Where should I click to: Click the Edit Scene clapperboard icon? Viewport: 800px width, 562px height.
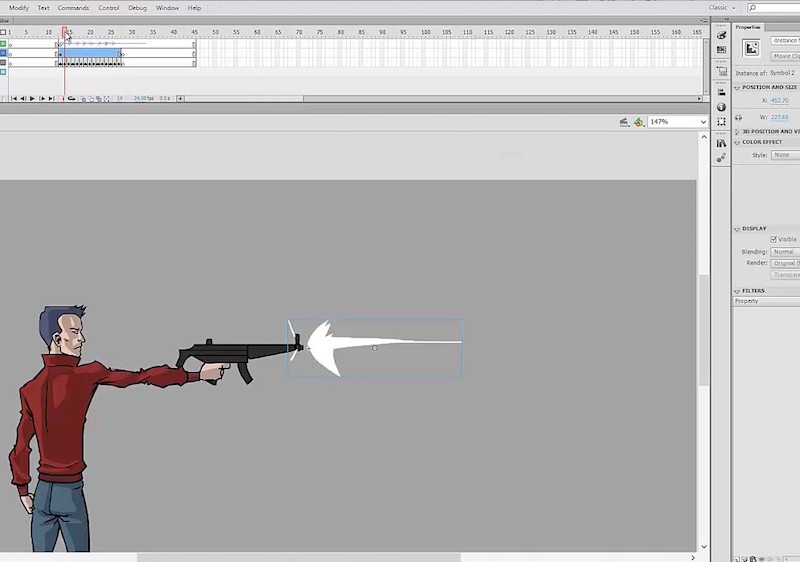click(624, 122)
